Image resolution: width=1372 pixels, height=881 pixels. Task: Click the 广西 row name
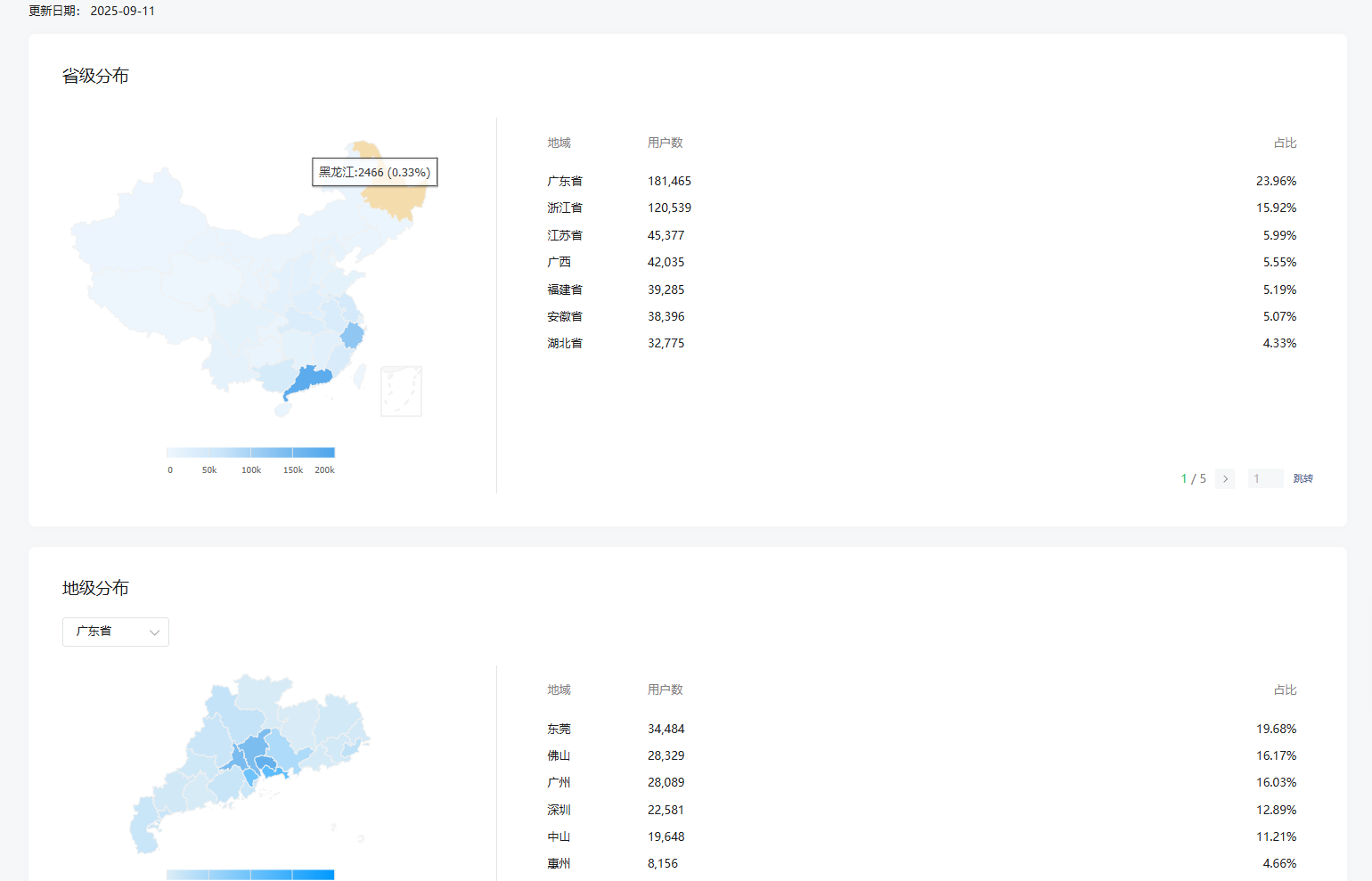pyautogui.click(x=559, y=262)
